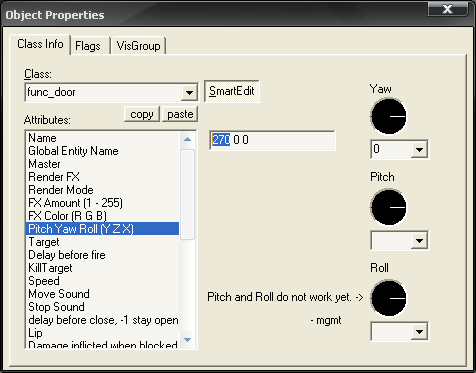Open the Yaw value dropdown

pyautogui.click(x=419, y=149)
